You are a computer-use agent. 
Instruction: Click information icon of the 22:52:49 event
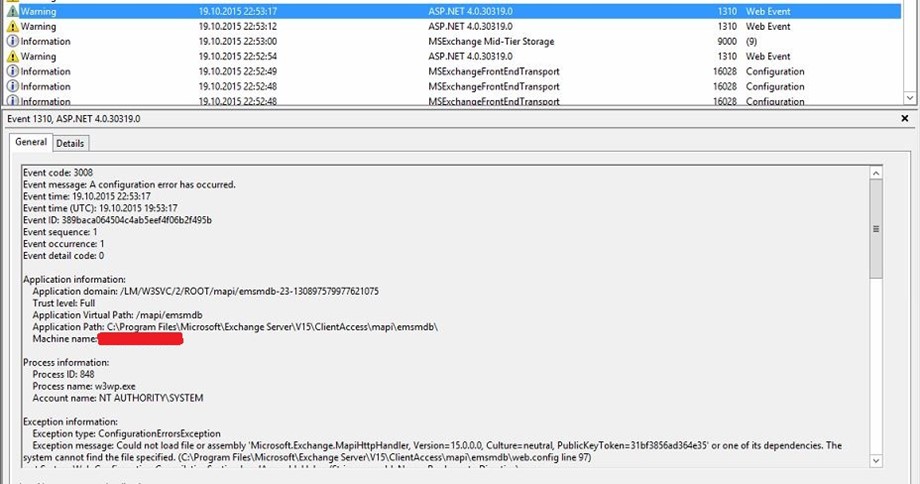tap(12, 72)
